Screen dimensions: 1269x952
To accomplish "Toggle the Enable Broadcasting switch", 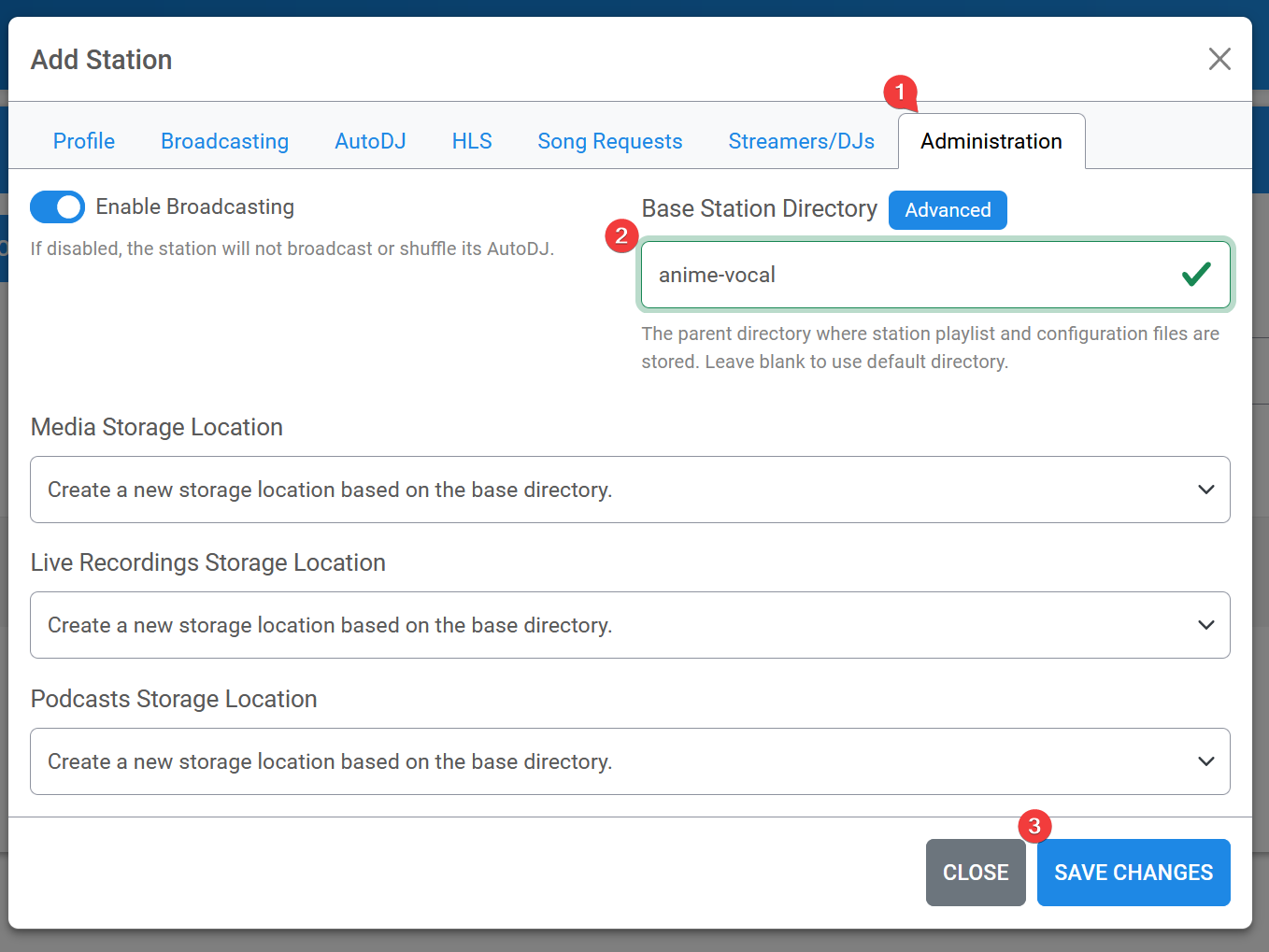I will pos(57,206).
